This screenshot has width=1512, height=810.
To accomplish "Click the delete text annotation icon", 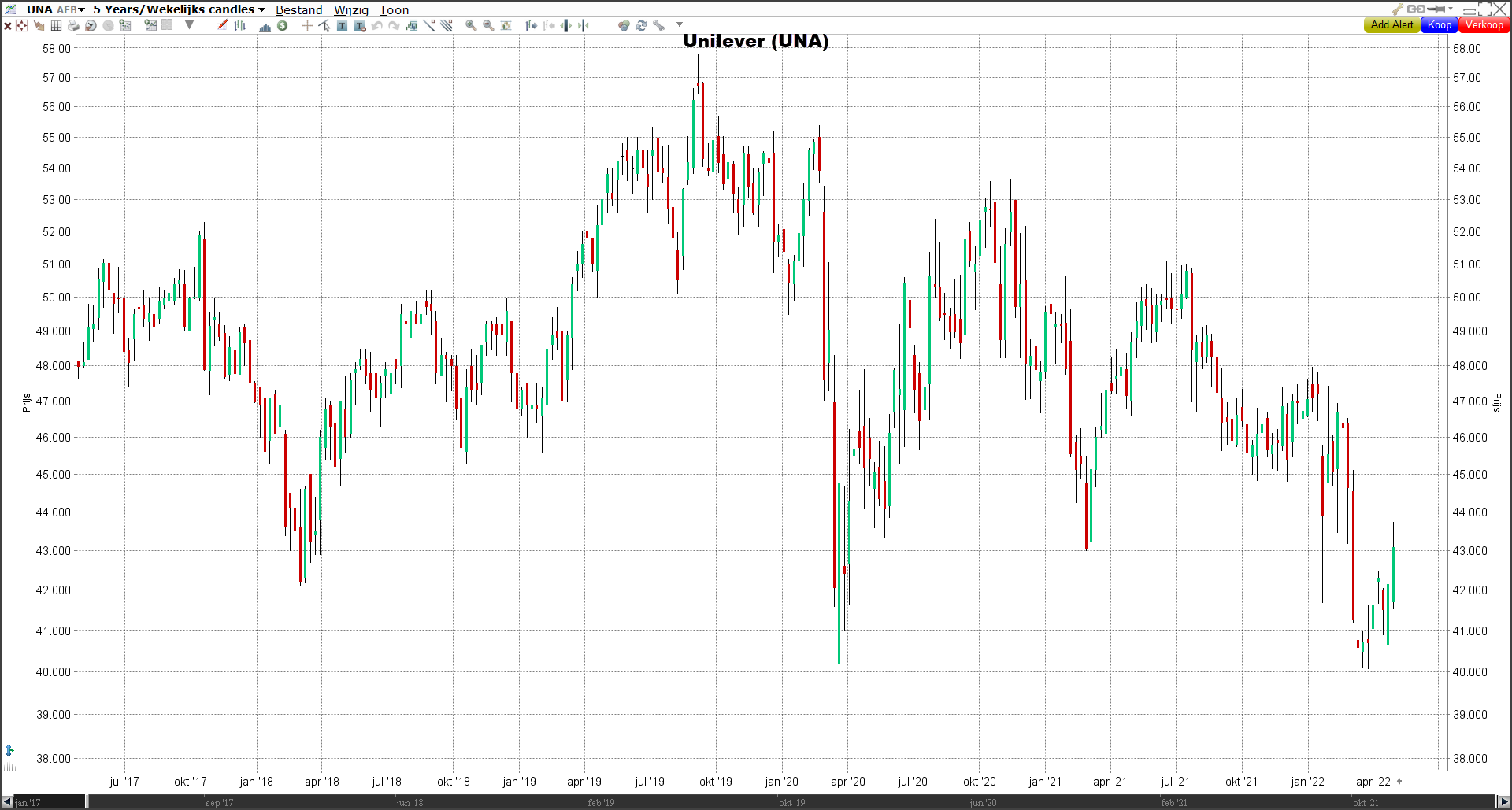I will pyautogui.click(x=359, y=26).
